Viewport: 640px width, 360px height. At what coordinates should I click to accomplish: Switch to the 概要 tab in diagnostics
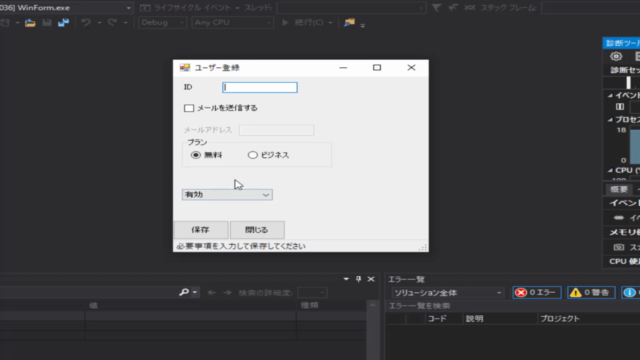(618, 189)
